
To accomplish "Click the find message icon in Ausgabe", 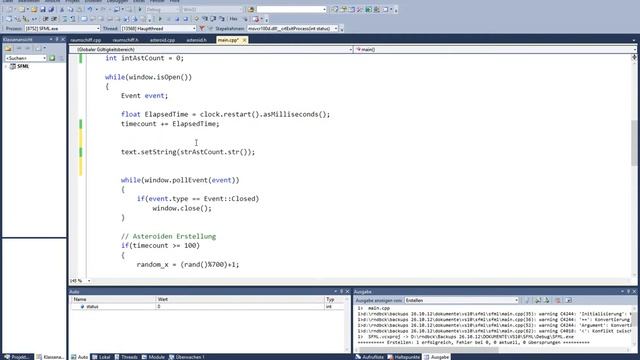I will pos(527,300).
